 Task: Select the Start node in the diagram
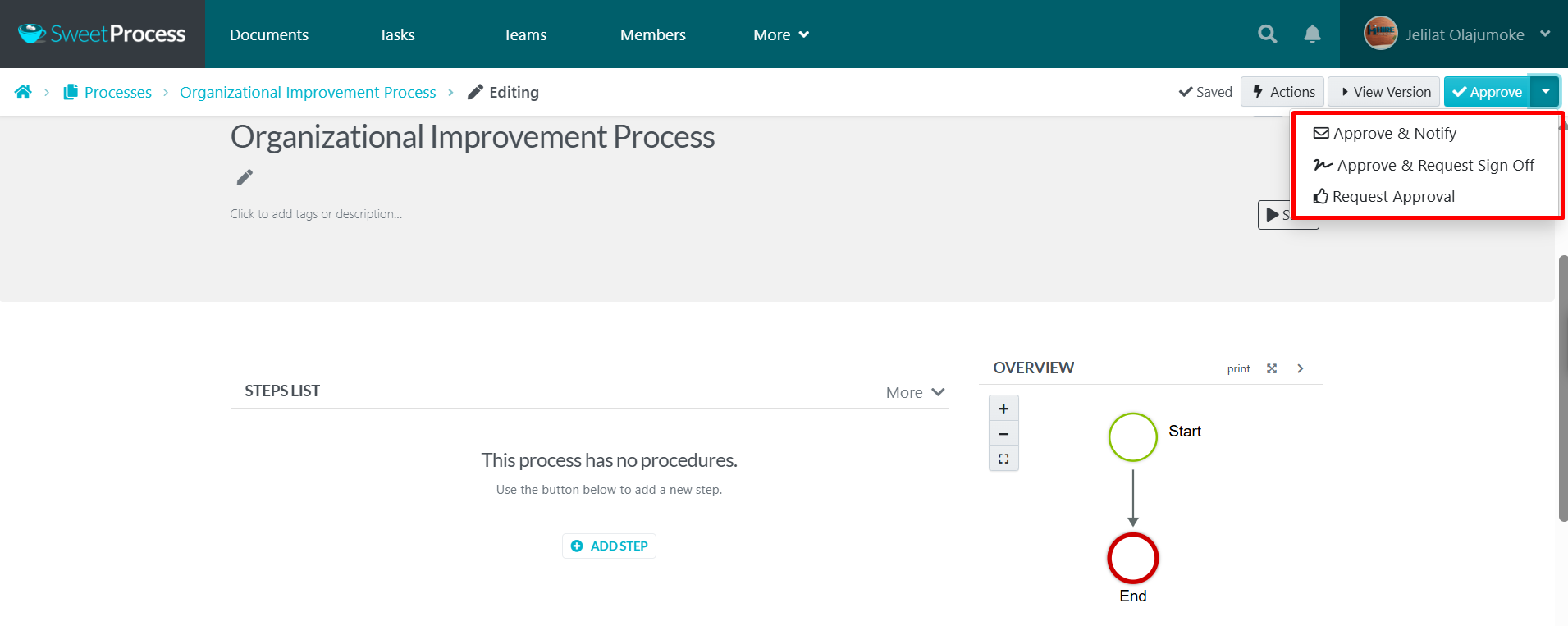click(1133, 437)
